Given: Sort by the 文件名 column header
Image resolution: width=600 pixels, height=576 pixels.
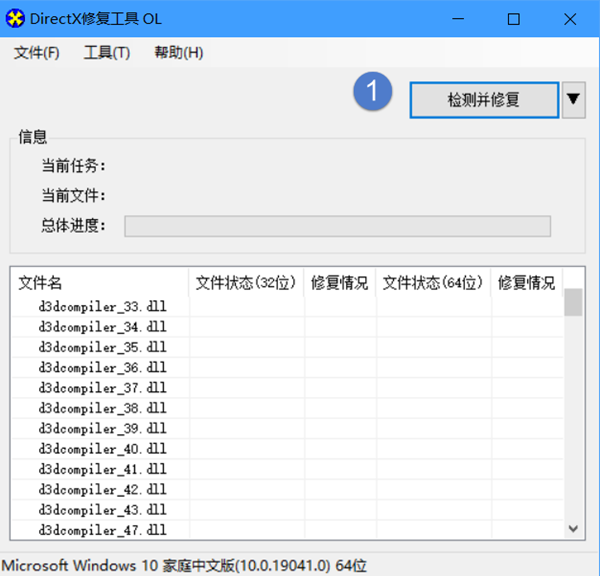Looking at the screenshot, I should tap(100, 283).
